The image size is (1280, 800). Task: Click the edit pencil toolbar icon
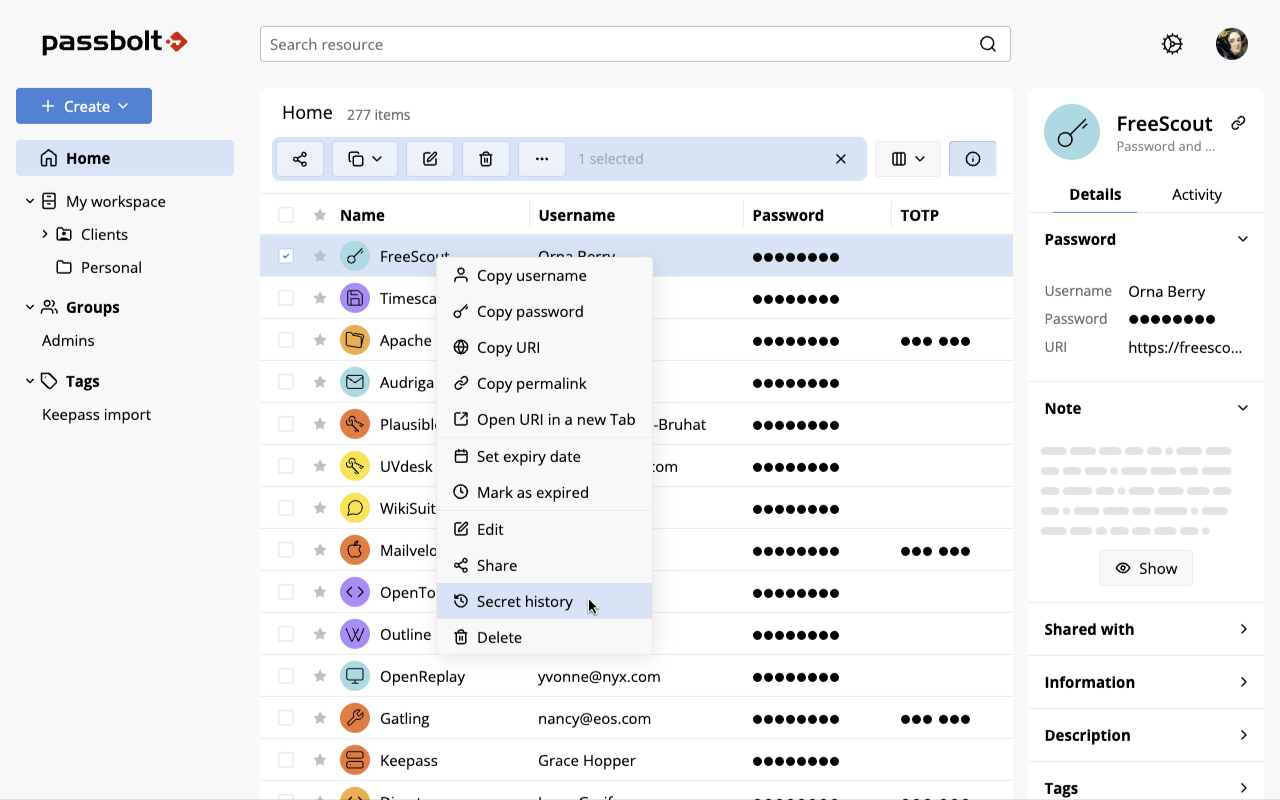pos(430,159)
